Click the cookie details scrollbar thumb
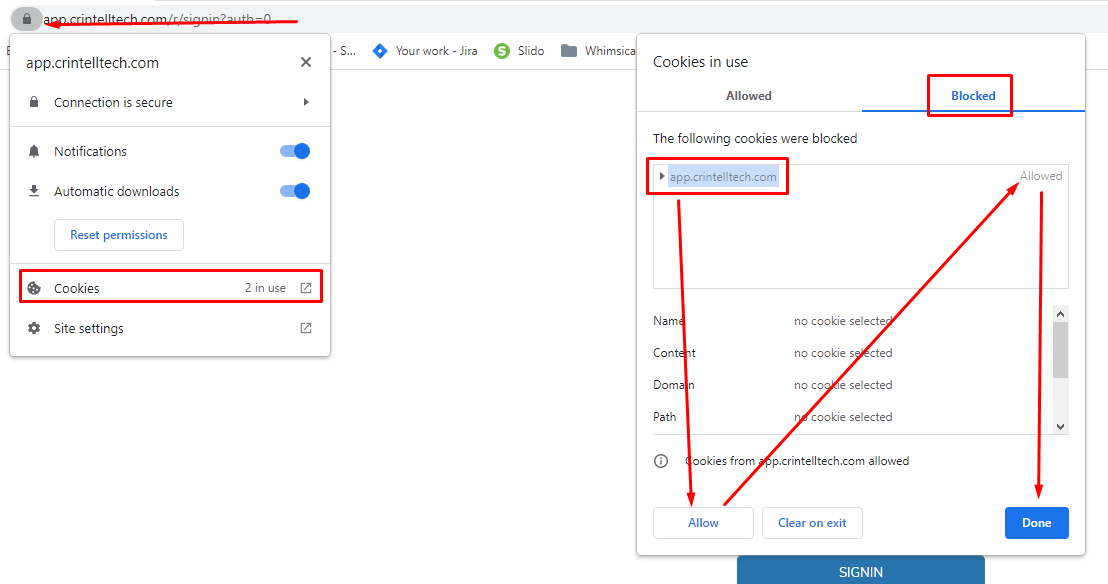Viewport: 1108px width, 584px height. tap(1060, 350)
